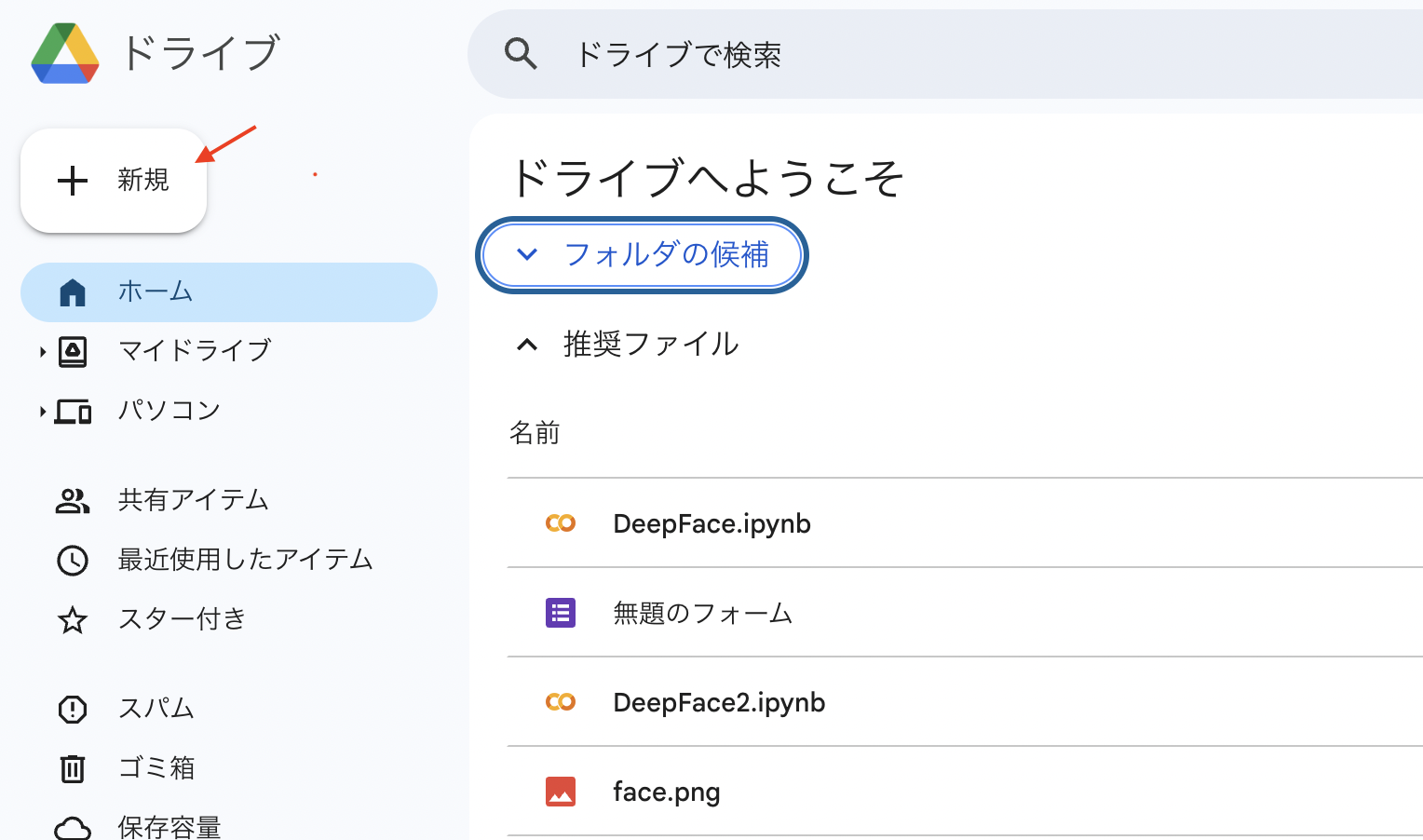
Task: Expand the マイドライブ tree item
Action: coord(41,351)
